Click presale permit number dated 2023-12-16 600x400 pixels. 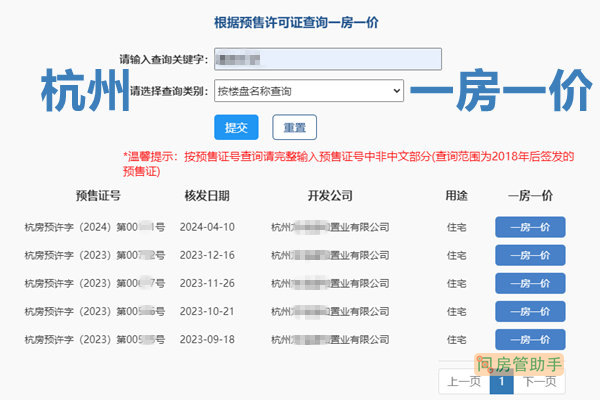coord(95,255)
